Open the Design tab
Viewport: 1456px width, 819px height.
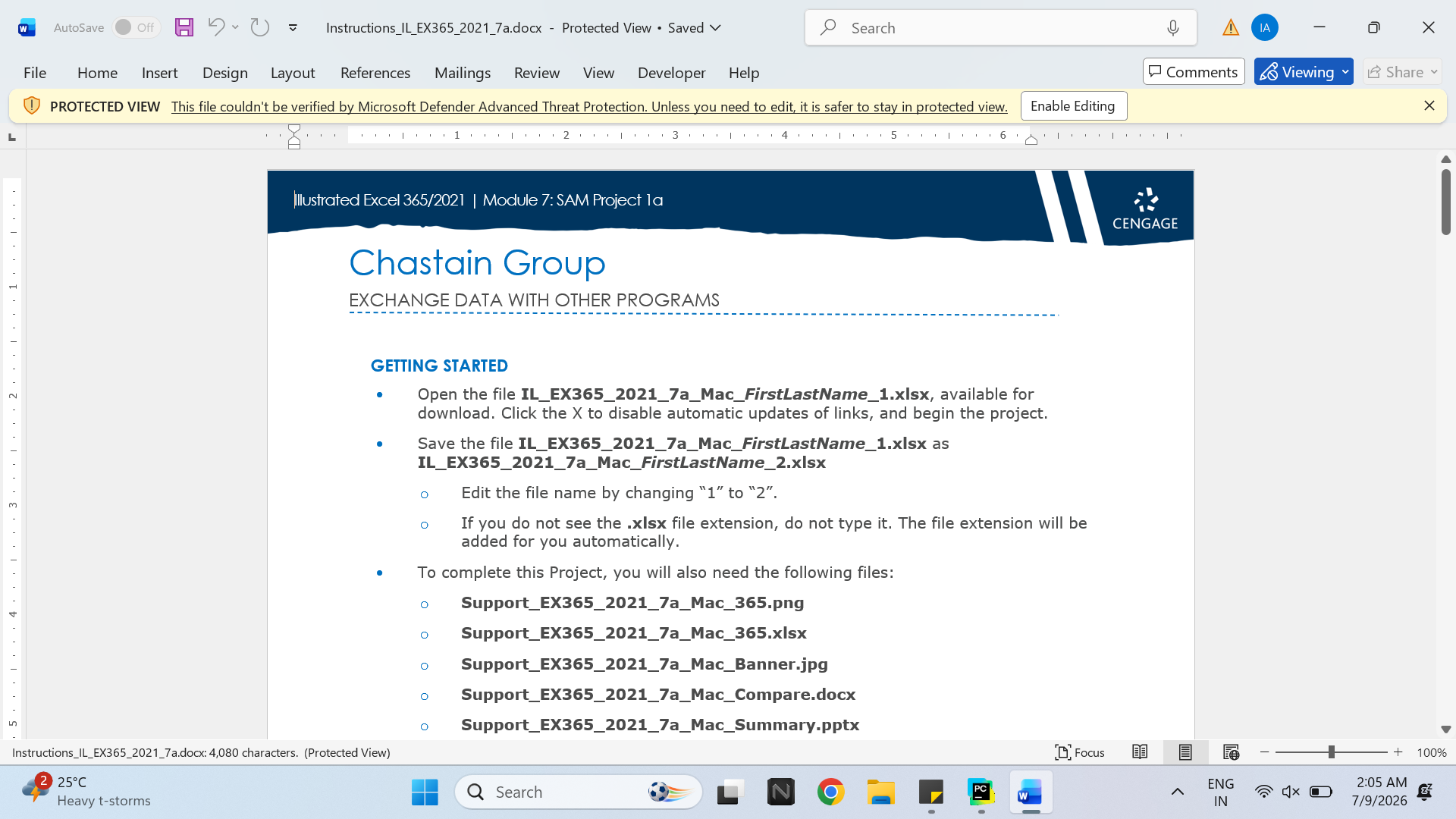[x=225, y=73]
